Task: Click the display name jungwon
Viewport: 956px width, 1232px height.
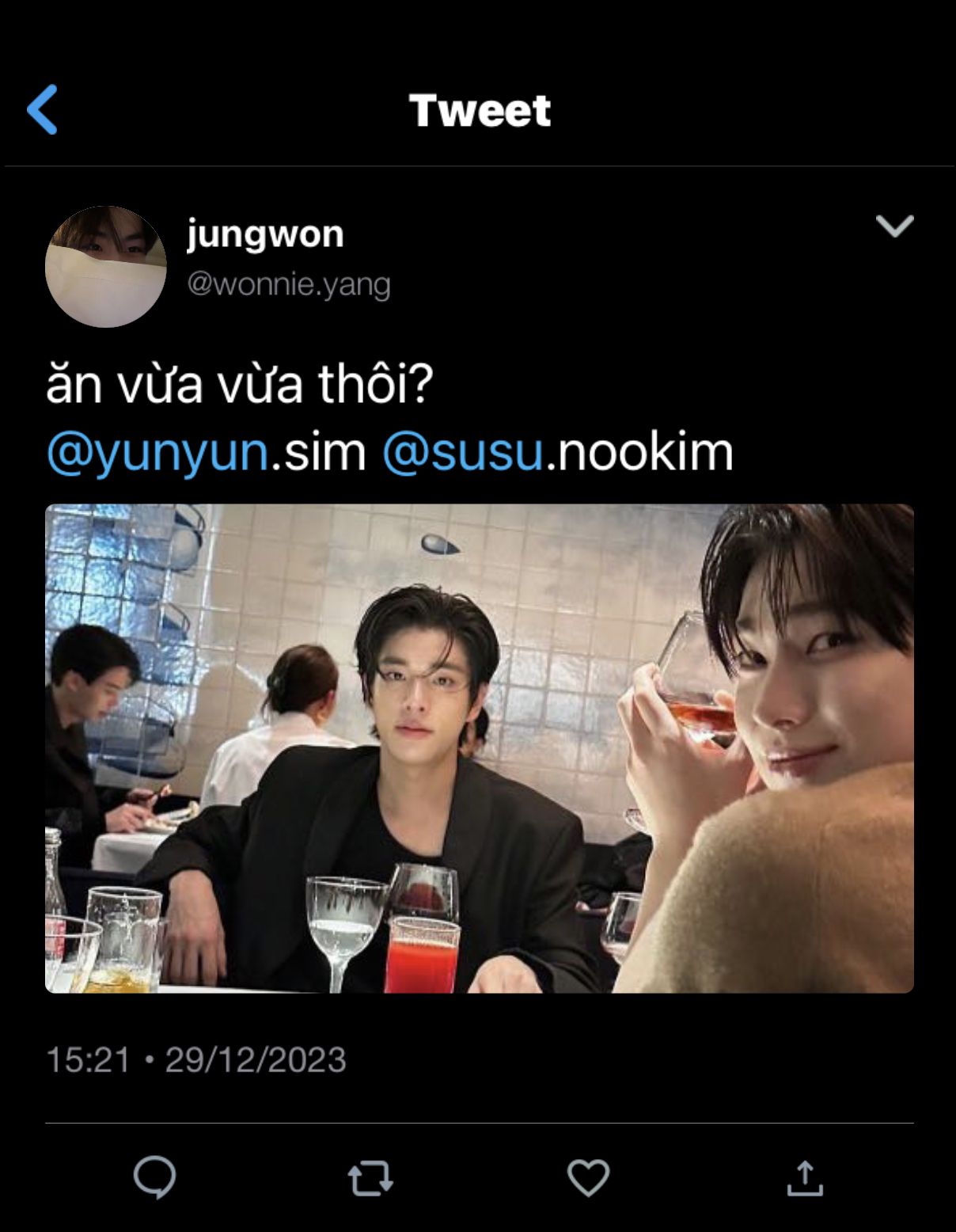Action: pyautogui.click(x=265, y=235)
